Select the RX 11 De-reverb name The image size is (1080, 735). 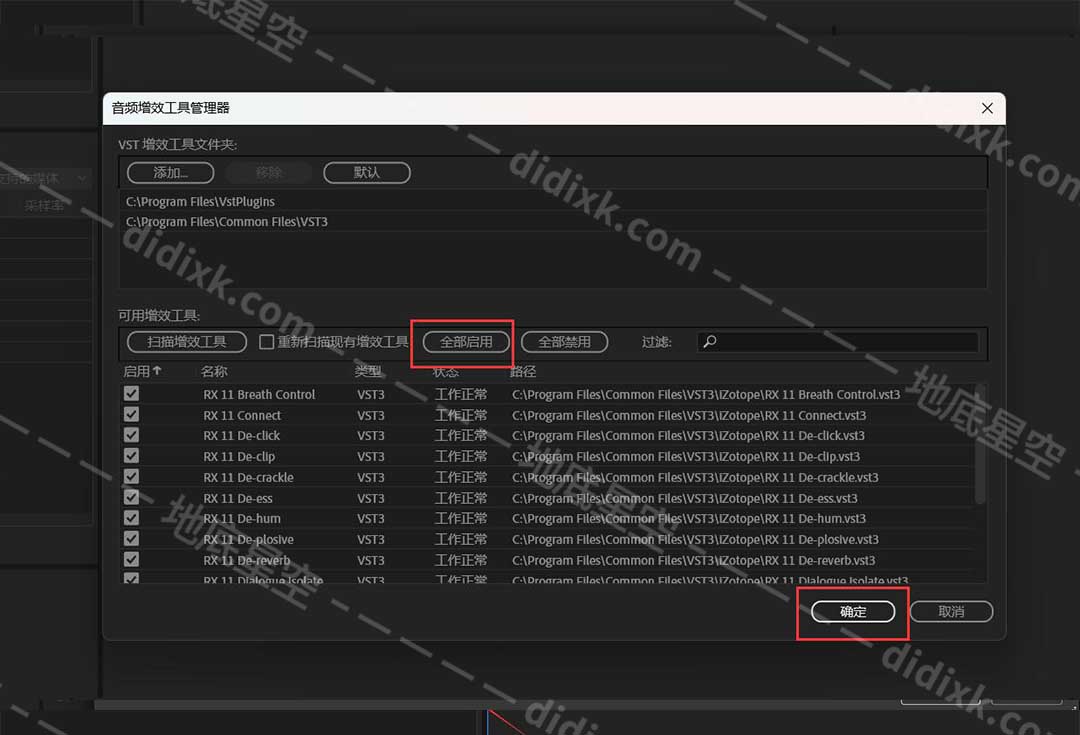(247, 560)
